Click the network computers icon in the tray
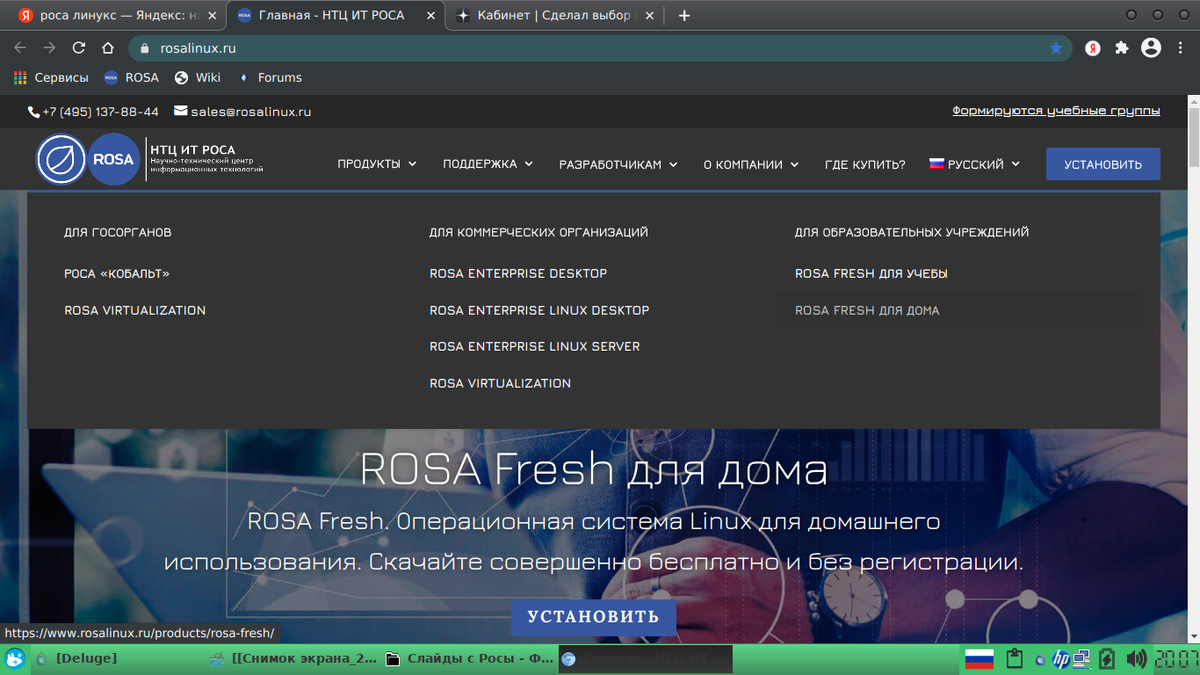Image resolution: width=1200 pixels, height=675 pixels. click(1080, 660)
